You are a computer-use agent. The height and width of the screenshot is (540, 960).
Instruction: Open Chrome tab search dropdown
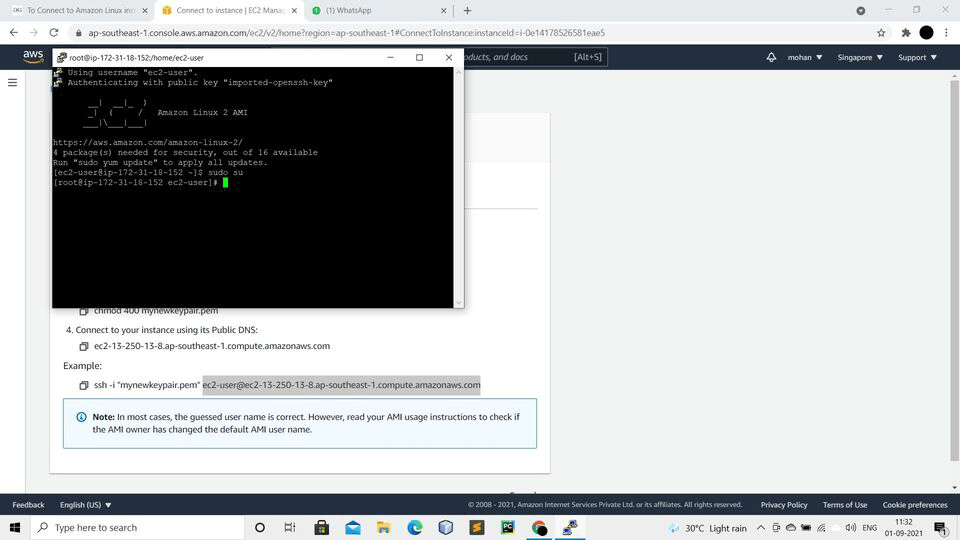point(861,10)
